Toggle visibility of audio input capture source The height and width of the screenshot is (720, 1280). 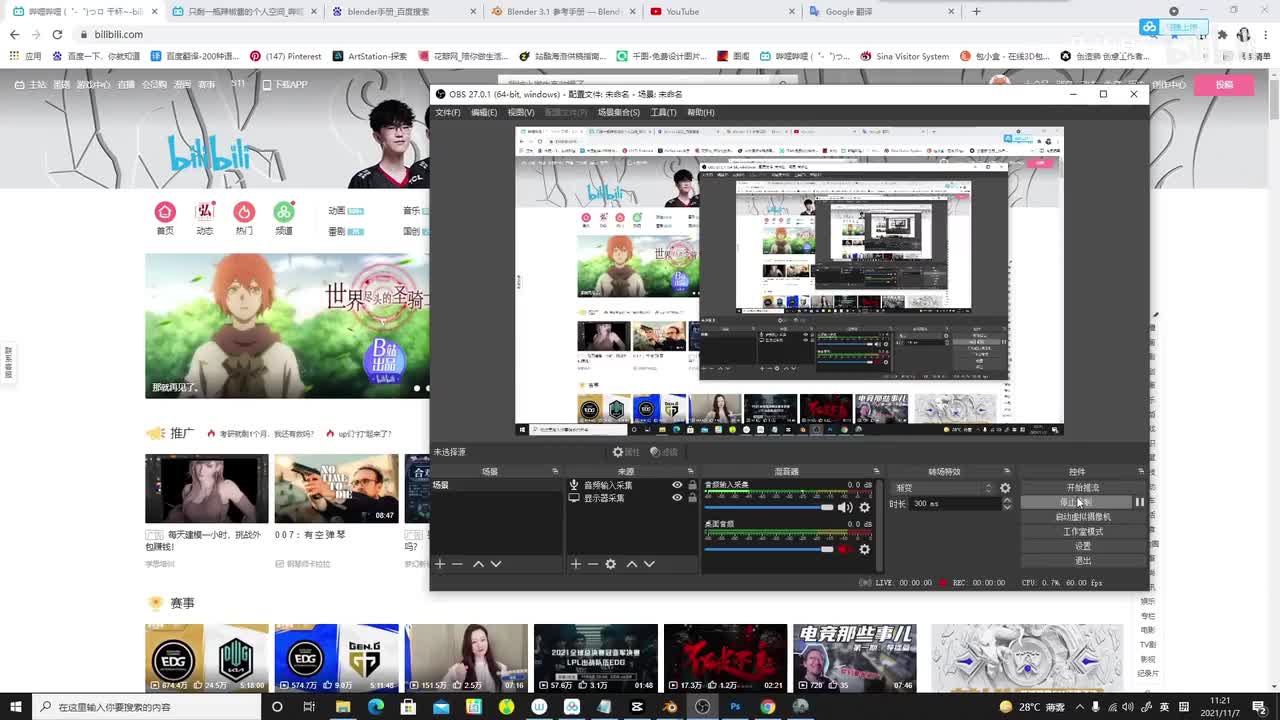(677, 485)
